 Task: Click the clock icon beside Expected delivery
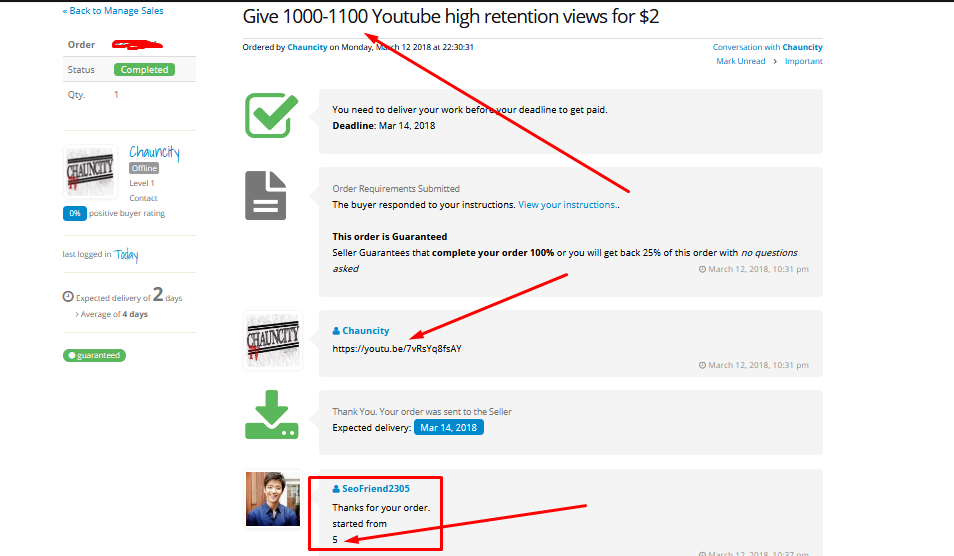[68, 297]
